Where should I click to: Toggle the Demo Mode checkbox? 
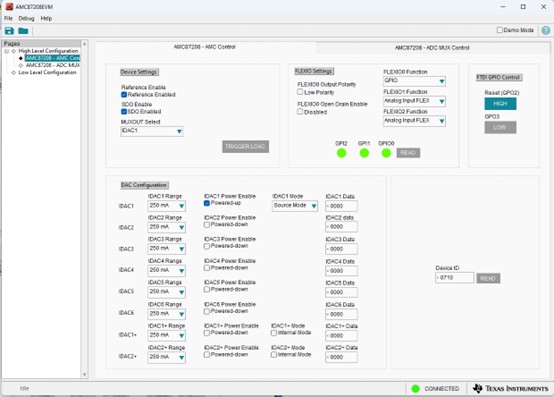(500, 30)
